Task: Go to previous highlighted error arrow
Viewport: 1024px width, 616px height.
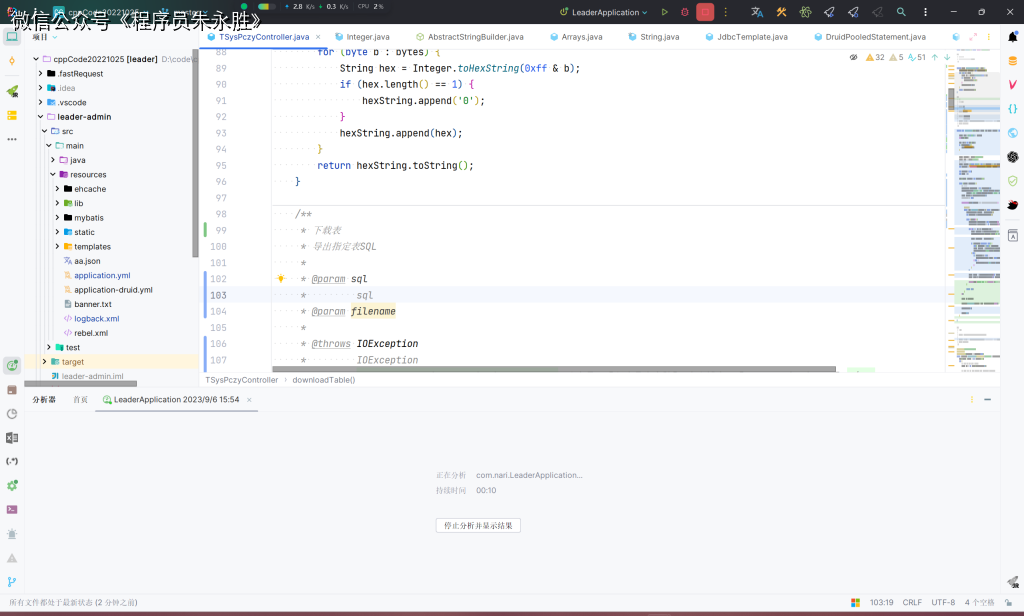Action: click(x=935, y=57)
